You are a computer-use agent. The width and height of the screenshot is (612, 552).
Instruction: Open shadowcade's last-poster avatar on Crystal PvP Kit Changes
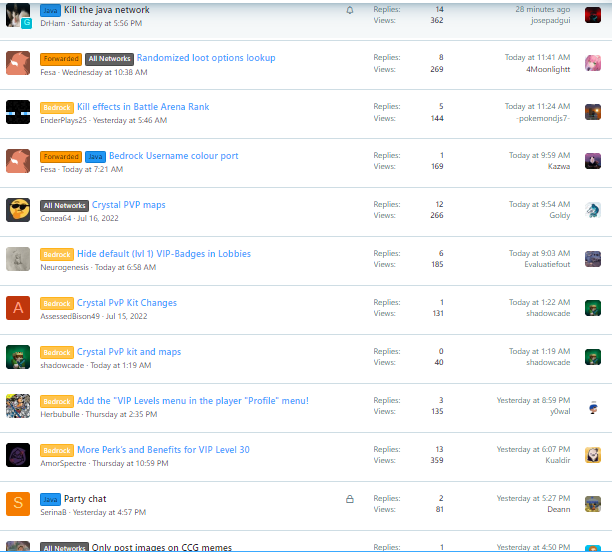click(x=592, y=308)
